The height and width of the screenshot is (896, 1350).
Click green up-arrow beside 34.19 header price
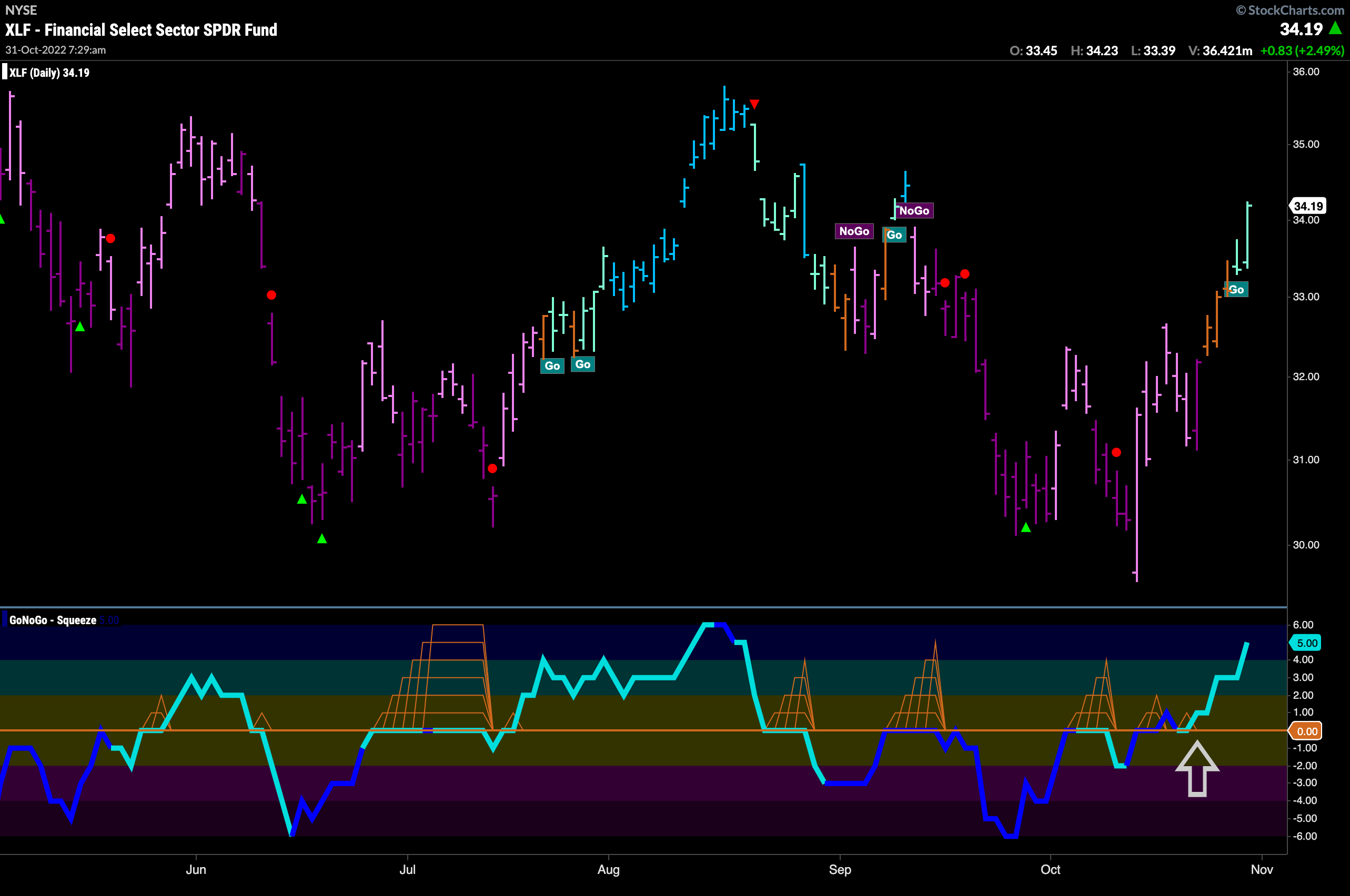tap(1336, 27)
